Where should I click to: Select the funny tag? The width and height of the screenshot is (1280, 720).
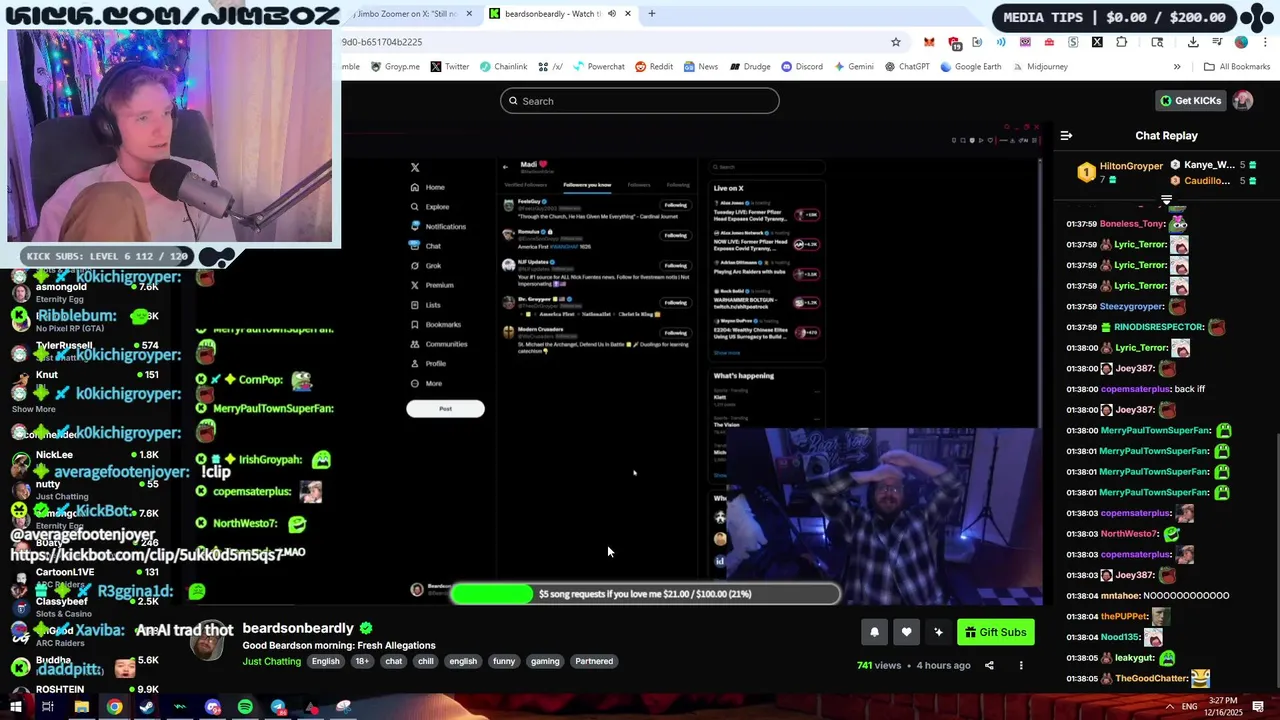(x=504, y=661)
